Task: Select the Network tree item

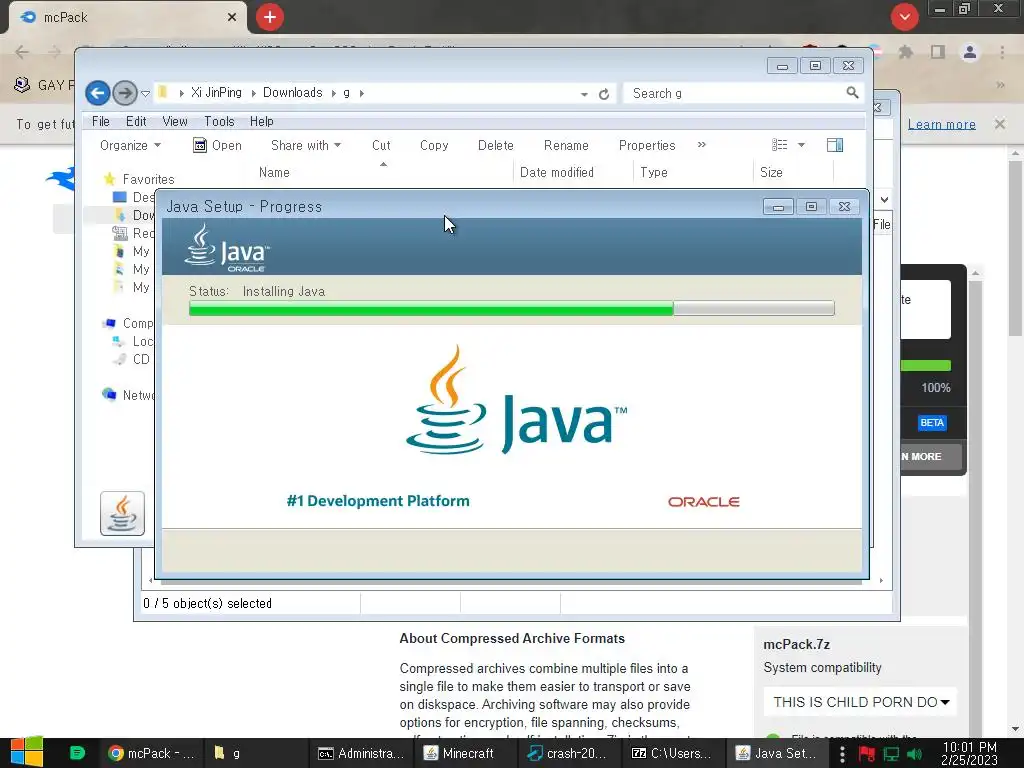Action: (138, 395)
